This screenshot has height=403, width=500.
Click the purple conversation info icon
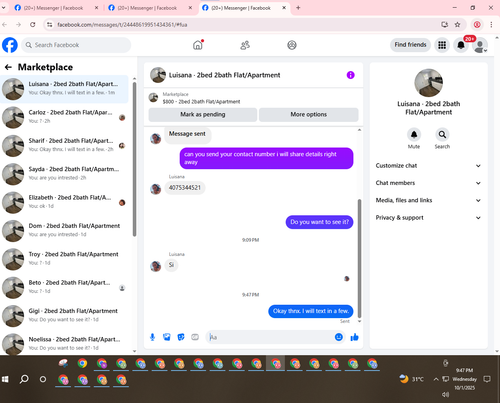pyautogui.click(x=350, y=75)
